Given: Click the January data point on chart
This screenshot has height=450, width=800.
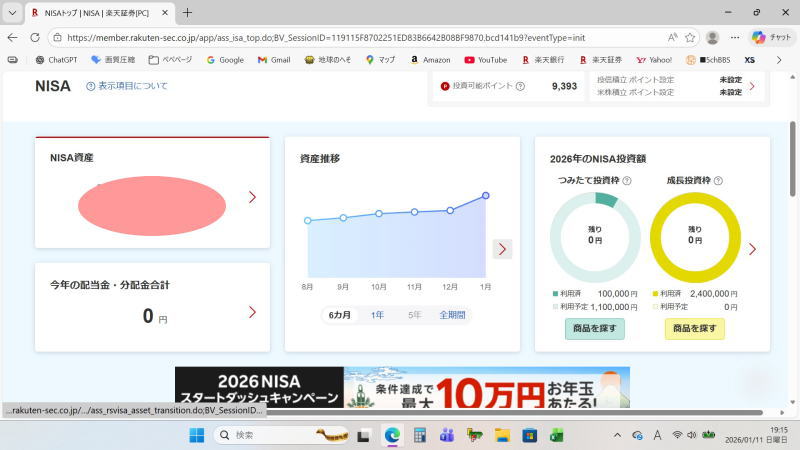Looking at the screenshot, I should 486,195.
